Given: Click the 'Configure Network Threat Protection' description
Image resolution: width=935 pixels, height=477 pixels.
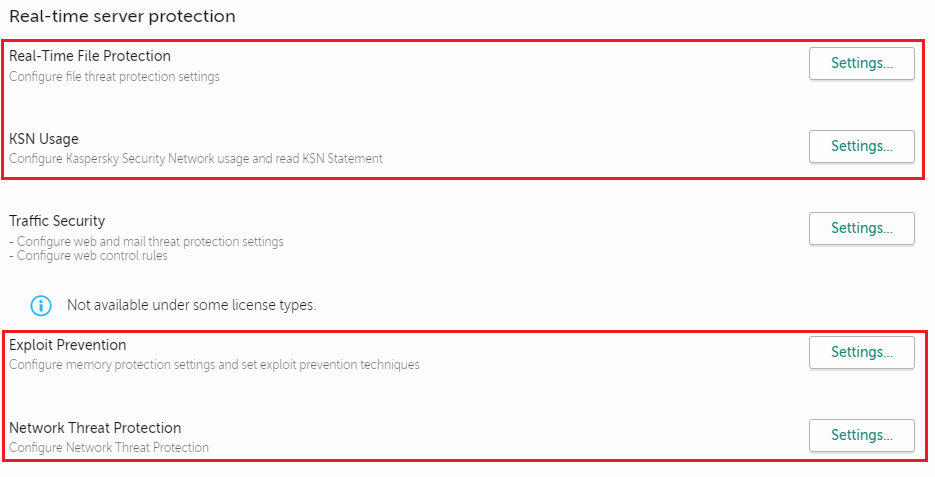Looking at the screenshot, I should click(109, 448).
